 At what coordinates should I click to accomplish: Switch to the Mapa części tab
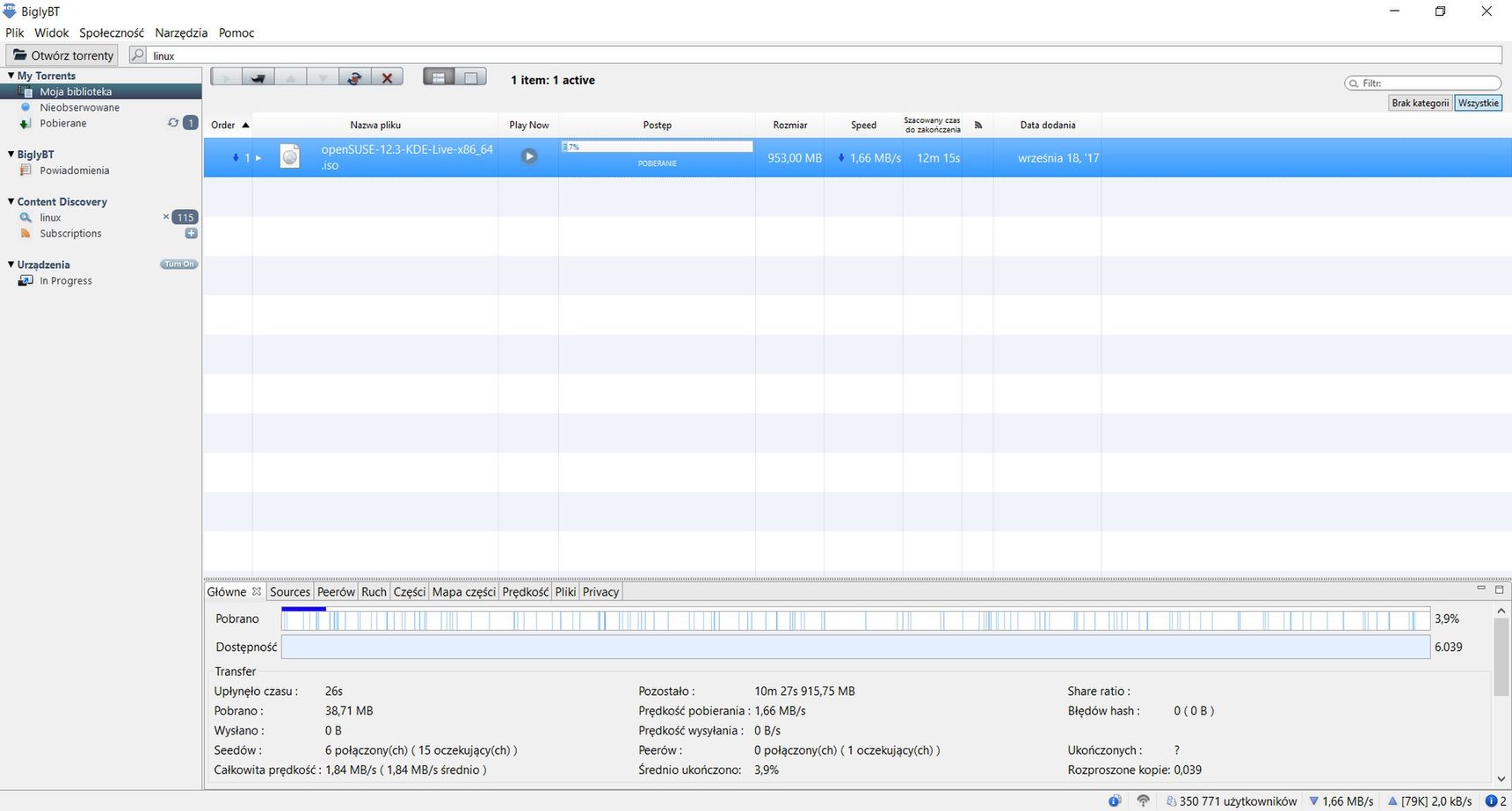pos(464,591)
